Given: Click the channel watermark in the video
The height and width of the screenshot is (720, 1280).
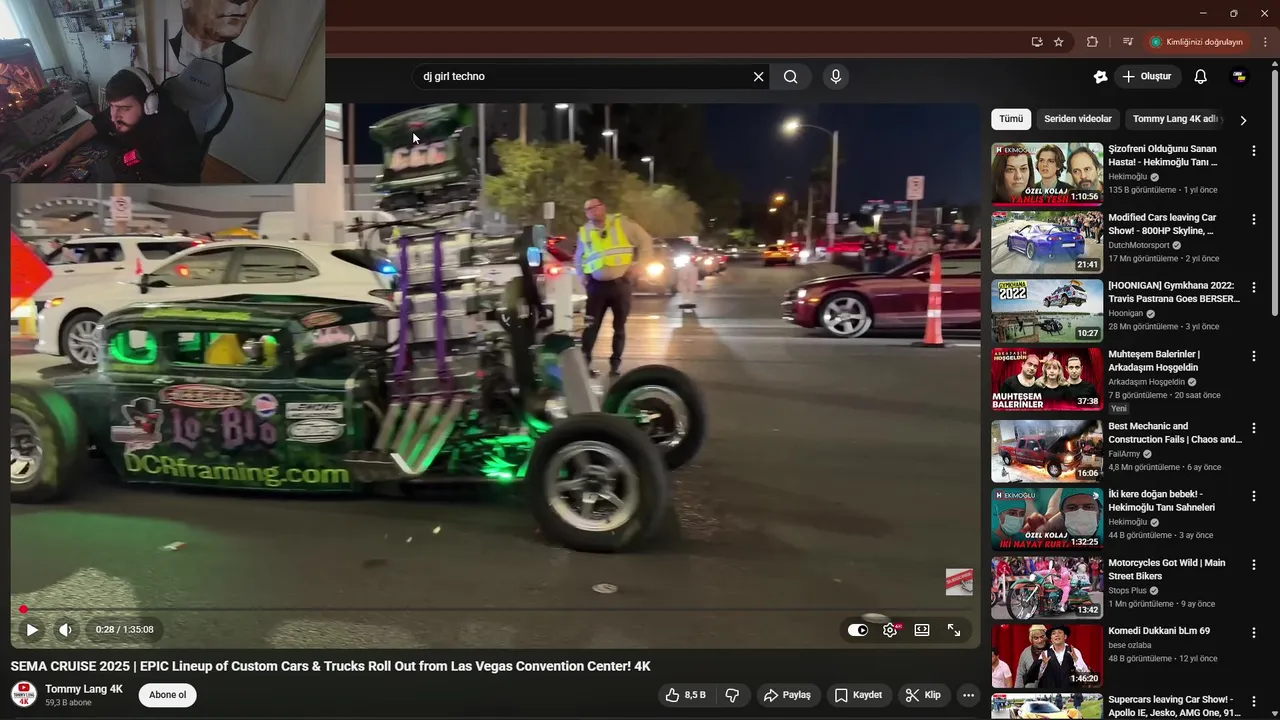Looking at the screenshot, I should [x=959, y=582].
